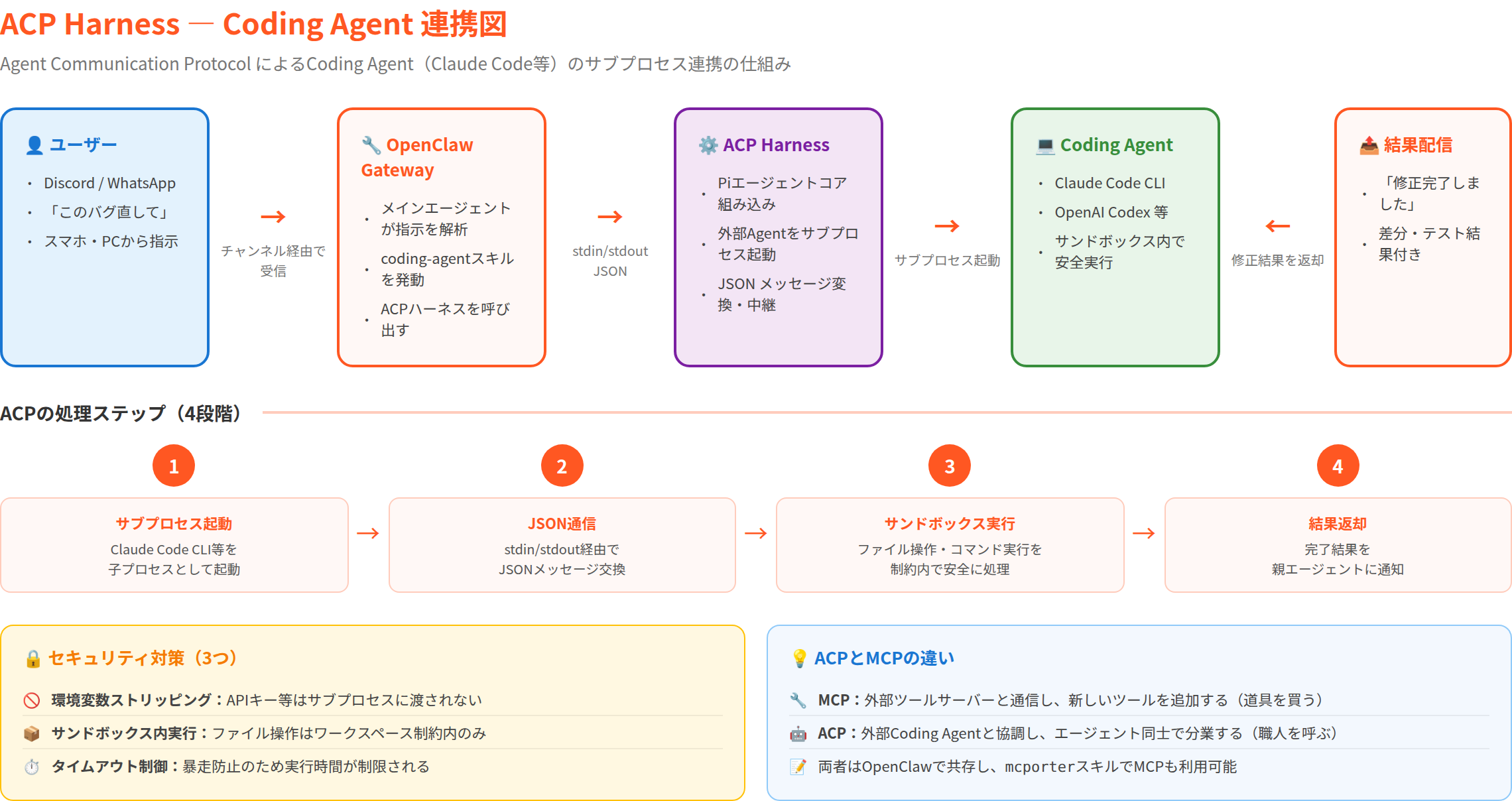Click the laptop icon beside Coding Agent heading
The width and height of the screenshot is (1512, 801).
1045,145
